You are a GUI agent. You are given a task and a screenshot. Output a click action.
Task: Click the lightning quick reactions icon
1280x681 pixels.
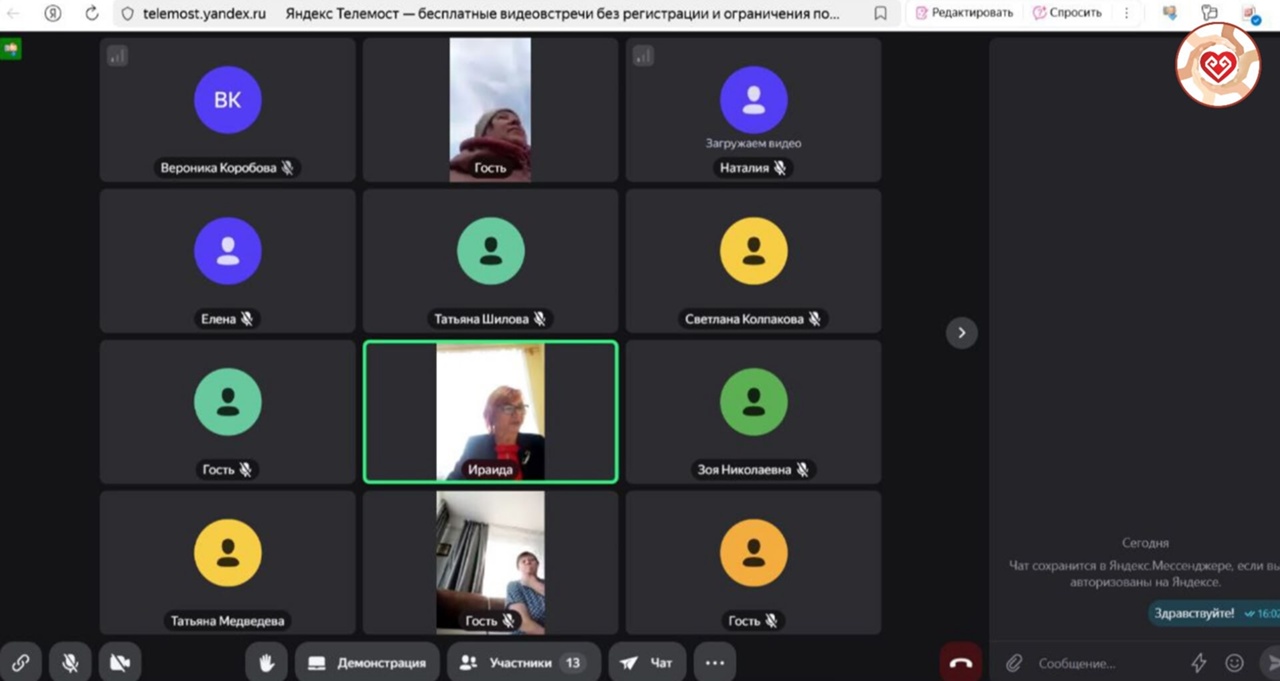click(x=1198, y=663)
